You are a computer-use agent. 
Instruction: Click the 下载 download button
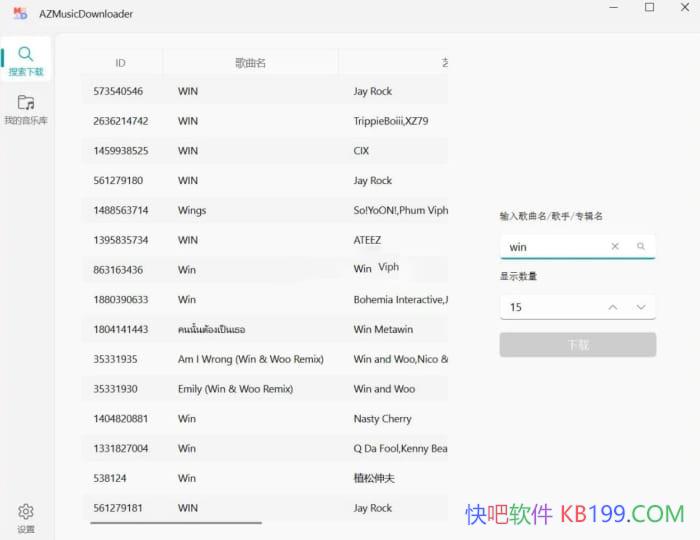(x=578, y=345)
